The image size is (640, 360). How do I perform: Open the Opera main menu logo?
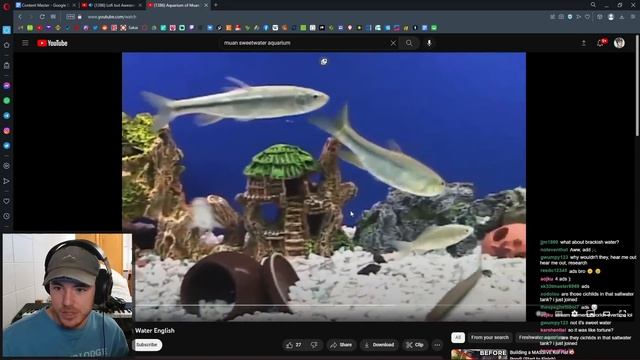point(6,6)
